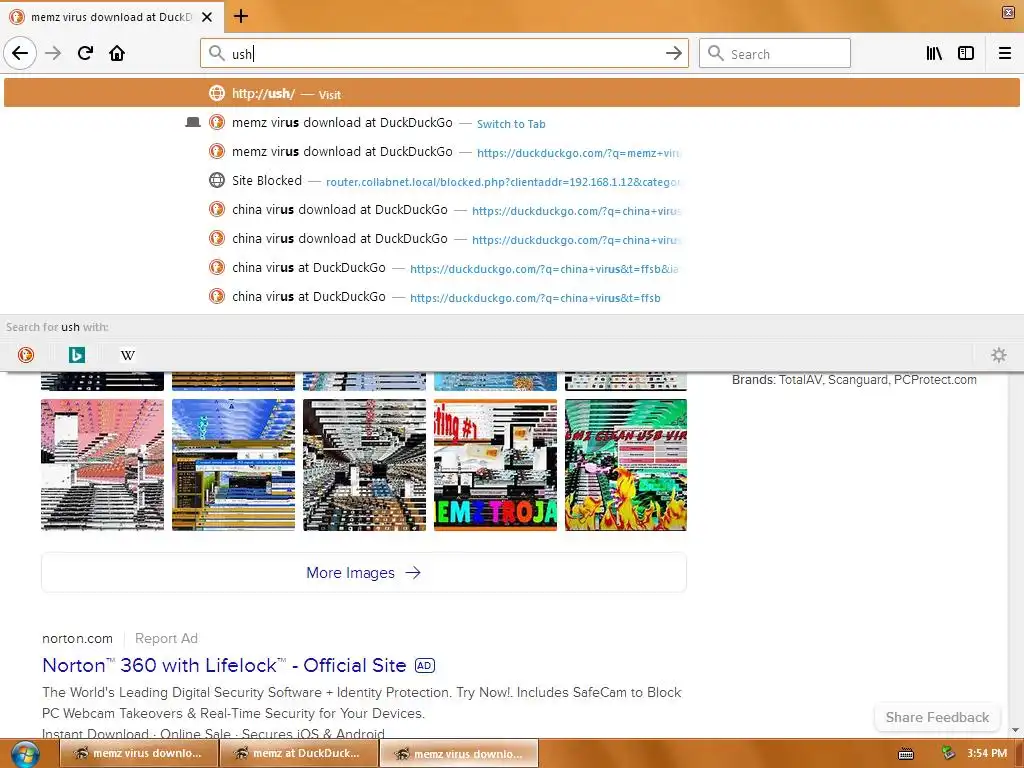Click the Share Feedback button
The width and height of the screenshot is (1024, 768).
tap(937, 717)
